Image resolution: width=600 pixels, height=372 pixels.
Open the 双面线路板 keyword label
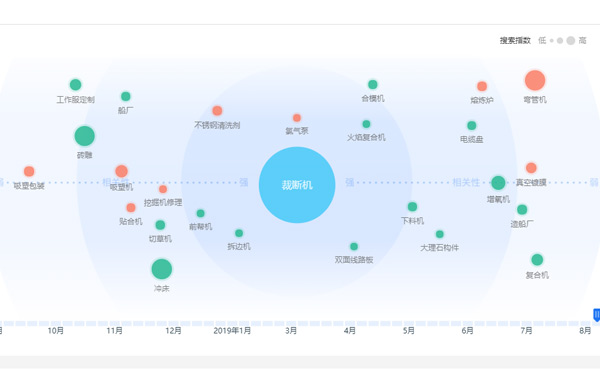click(x=354, y=260)
